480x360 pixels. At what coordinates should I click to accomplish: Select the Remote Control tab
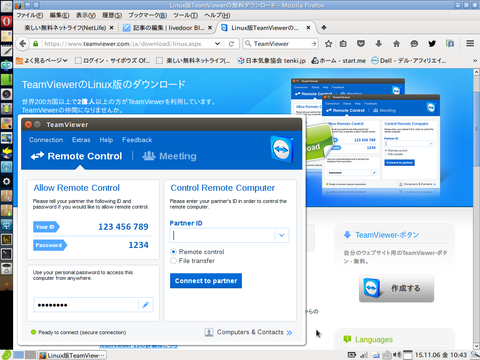[x=76, y=156]
